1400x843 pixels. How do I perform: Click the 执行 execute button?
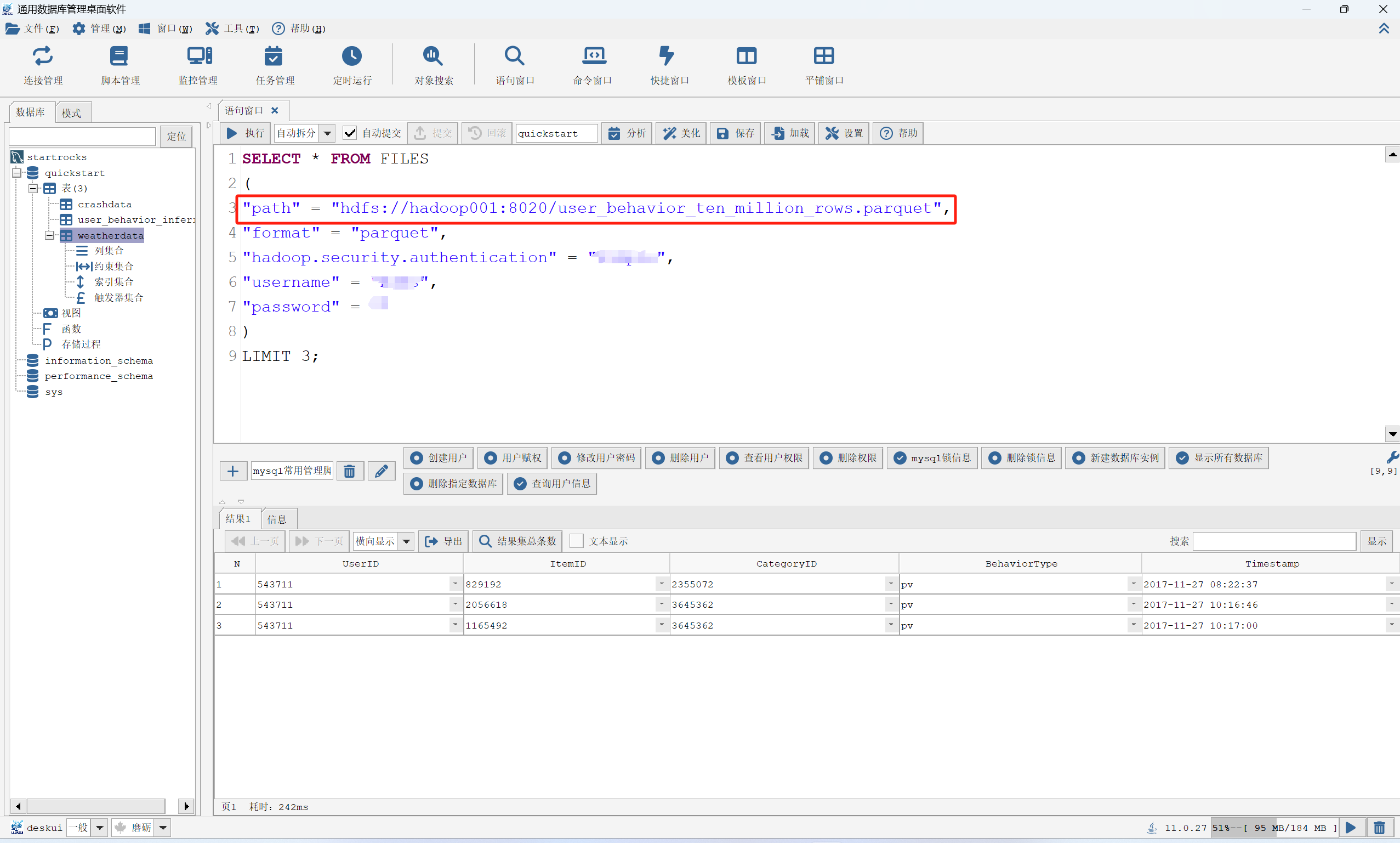click(x=245, y=133)
